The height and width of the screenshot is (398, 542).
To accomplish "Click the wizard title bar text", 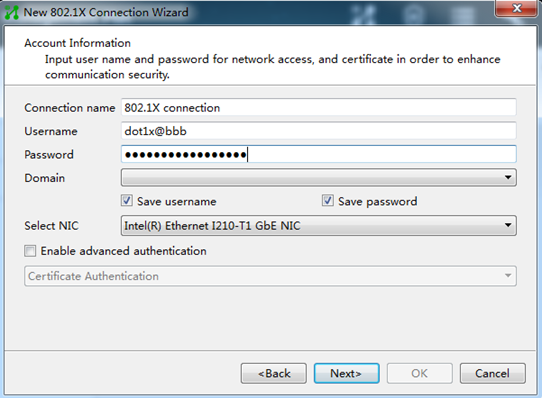I will (x=106, y=12).
